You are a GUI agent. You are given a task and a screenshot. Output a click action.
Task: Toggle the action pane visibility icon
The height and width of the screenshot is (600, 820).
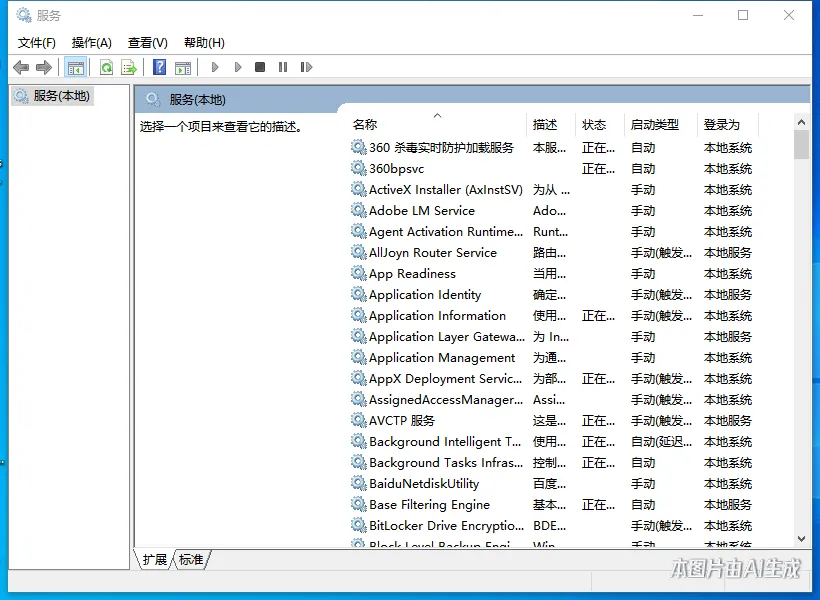(x=182, y=67)
